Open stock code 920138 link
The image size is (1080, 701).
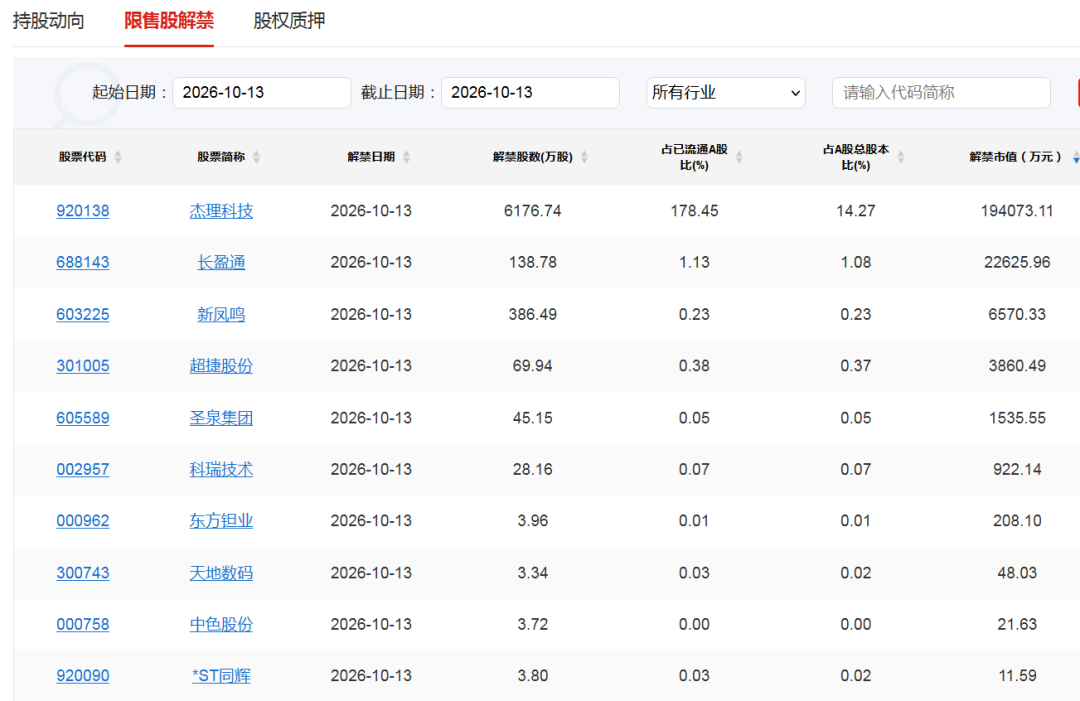click(83, 211)
